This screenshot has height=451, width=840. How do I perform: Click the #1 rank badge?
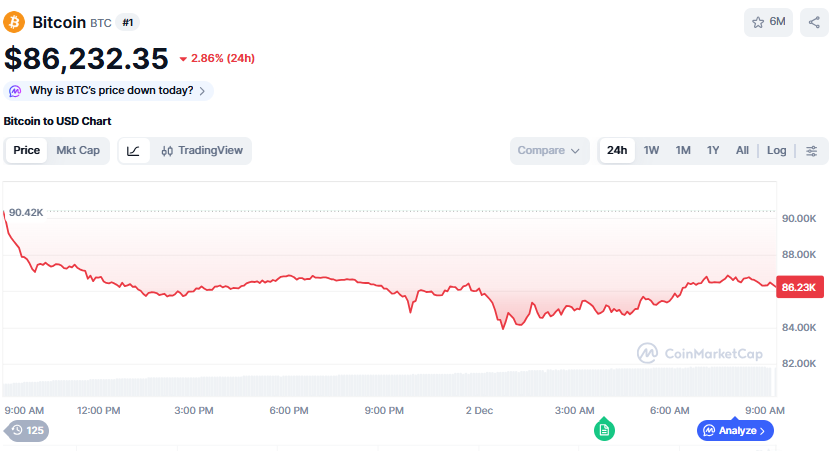click(127, 22)
